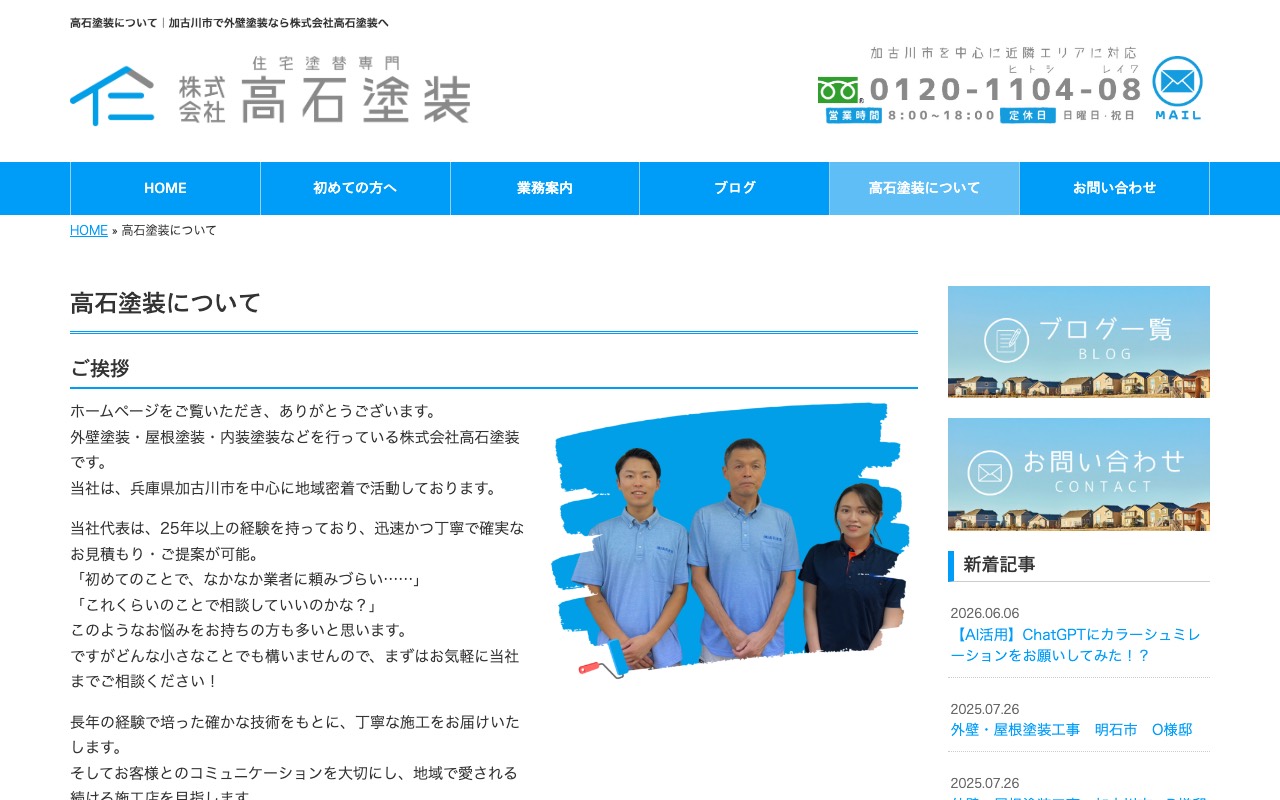Click the 0120-1104-08 phone number
1280x800 pixels.
(1005, 89)
